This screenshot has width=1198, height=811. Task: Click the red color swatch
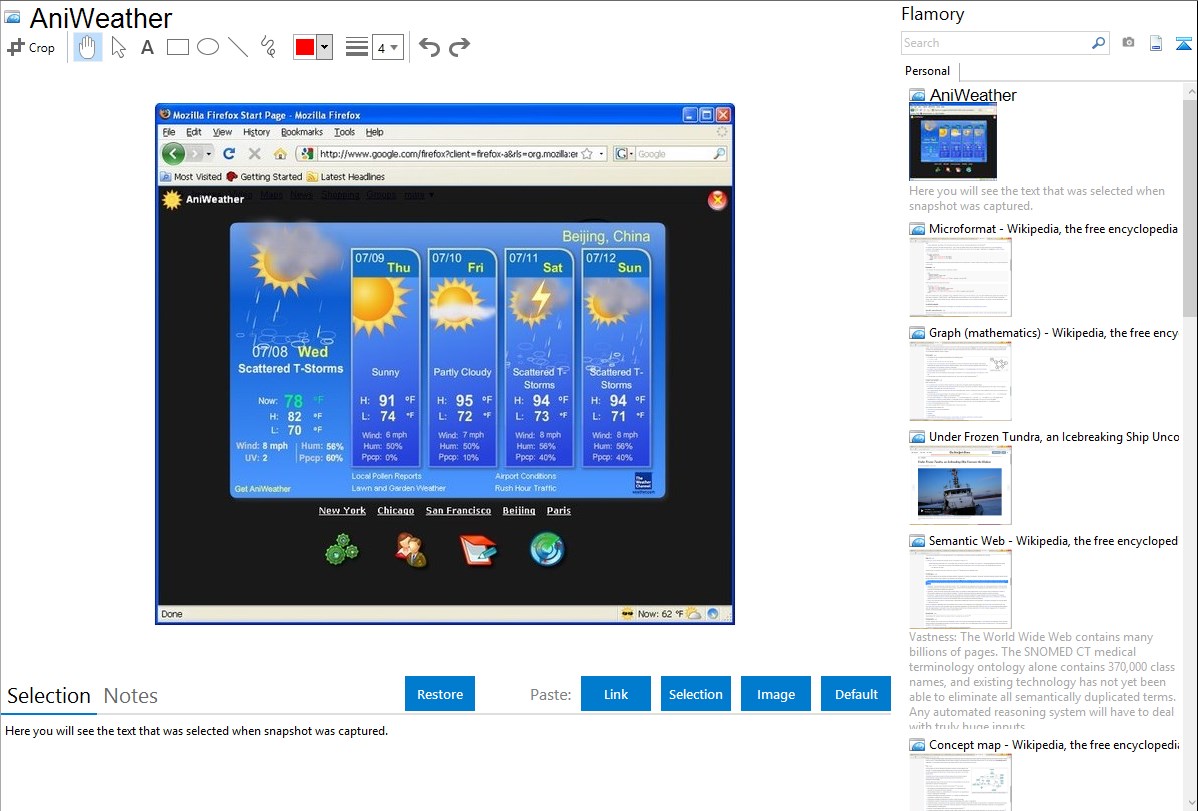pos(305,47)
